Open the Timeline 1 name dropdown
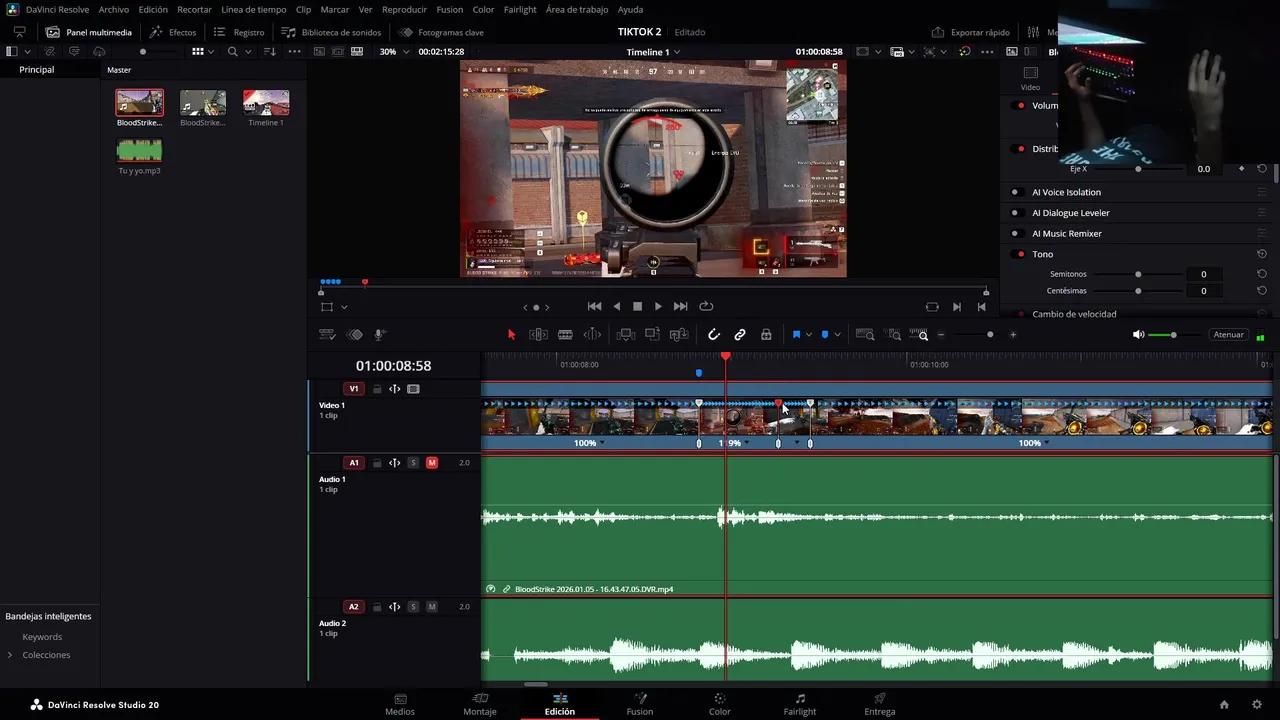The image size is (1280, 720). tap(653, 52)
